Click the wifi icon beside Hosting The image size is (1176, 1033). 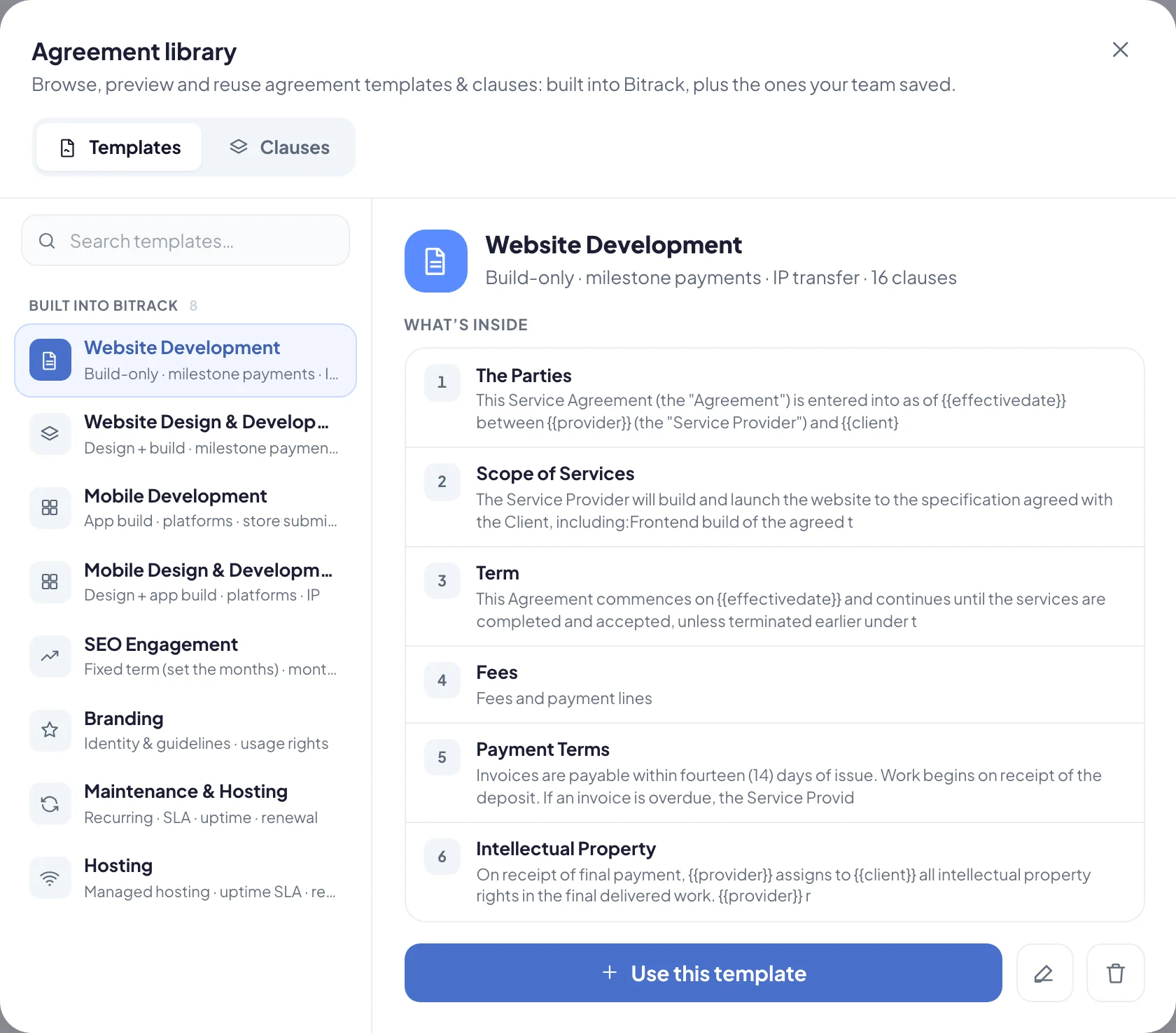click(x=50, y=878)
